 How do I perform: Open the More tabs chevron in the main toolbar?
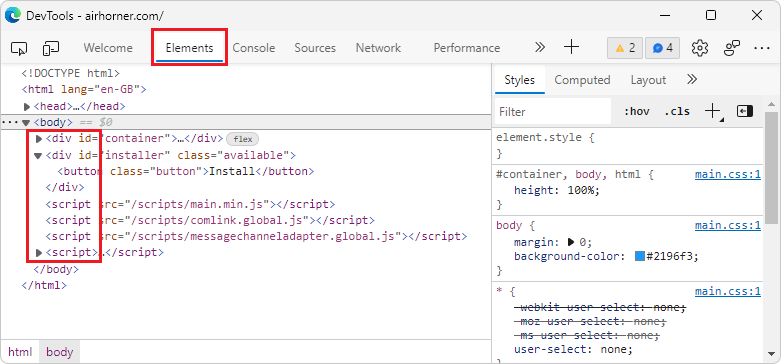[540, 48]
